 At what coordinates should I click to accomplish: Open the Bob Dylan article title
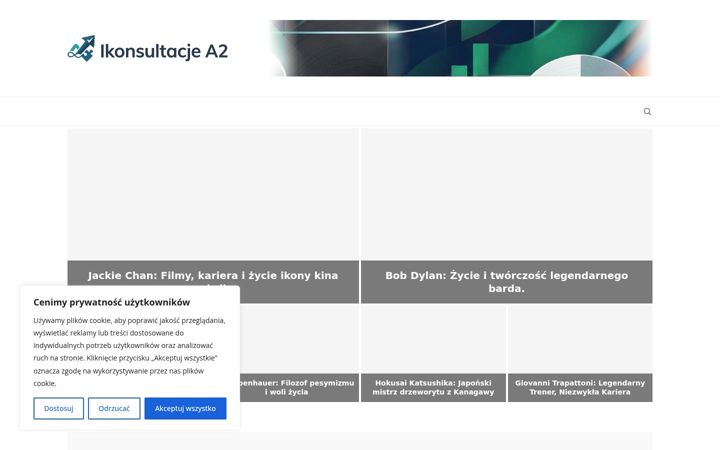[506, 282]
